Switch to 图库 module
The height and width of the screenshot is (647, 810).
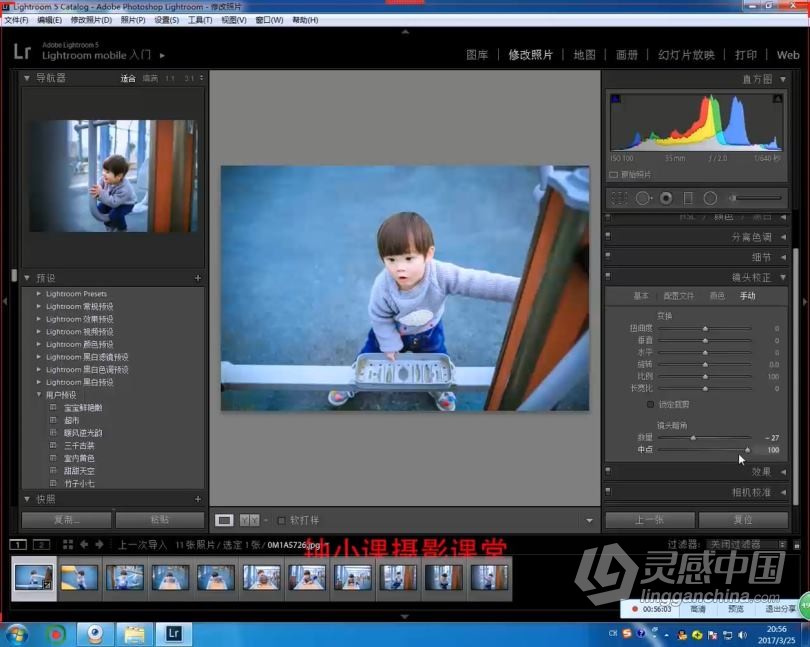[477, 55]
